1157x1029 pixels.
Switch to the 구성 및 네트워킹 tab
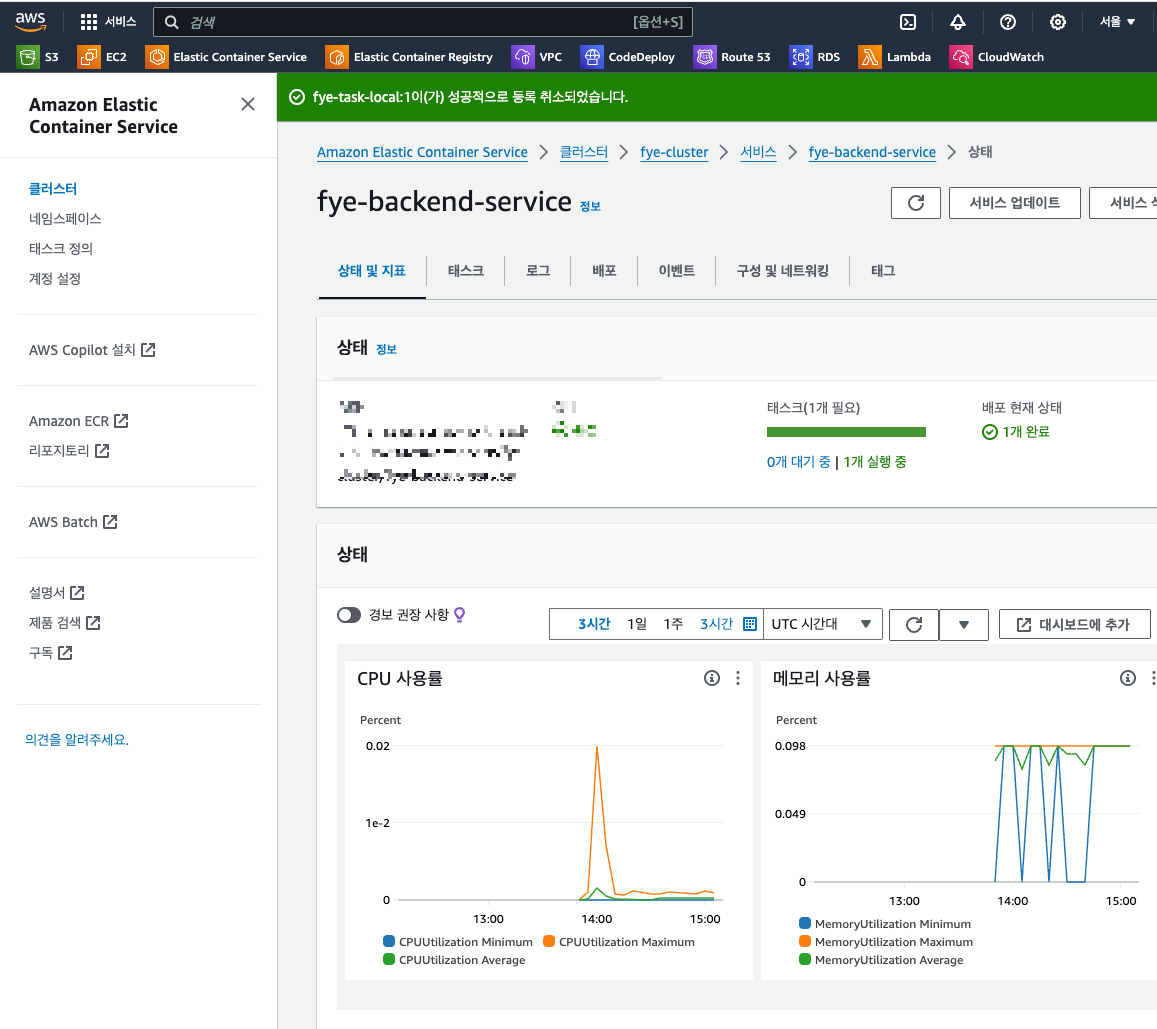click(783, 271)
